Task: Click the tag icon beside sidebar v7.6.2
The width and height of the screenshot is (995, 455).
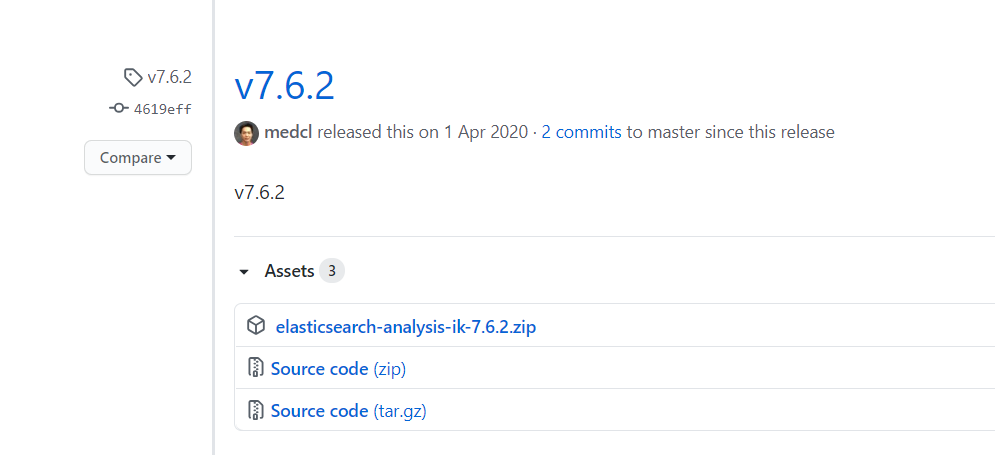Action: [133, 77]
